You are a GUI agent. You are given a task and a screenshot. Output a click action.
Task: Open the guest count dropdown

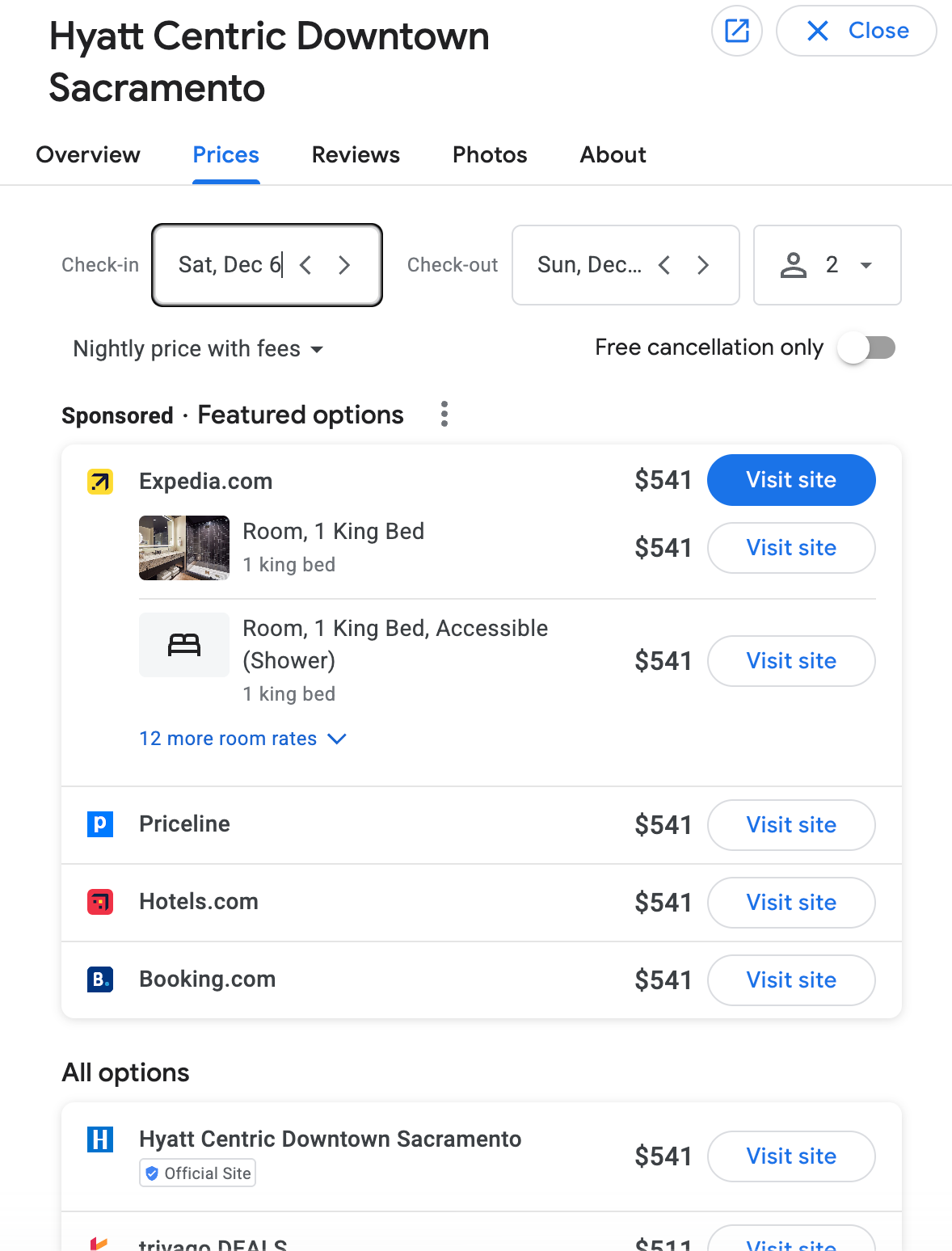(827, 265)
